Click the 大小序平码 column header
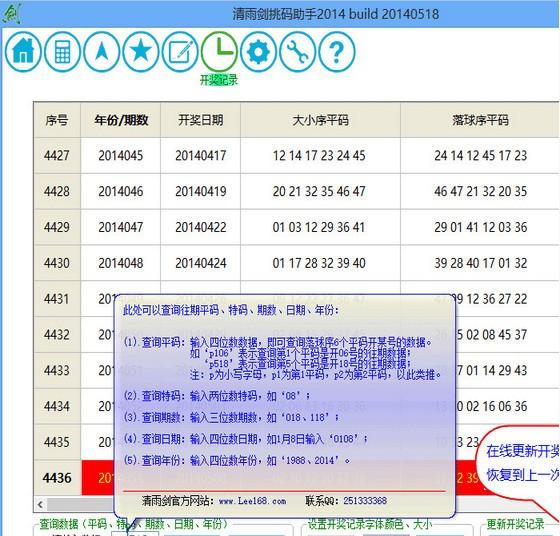Screen dimensions: 560x536 tap(320, 120)
